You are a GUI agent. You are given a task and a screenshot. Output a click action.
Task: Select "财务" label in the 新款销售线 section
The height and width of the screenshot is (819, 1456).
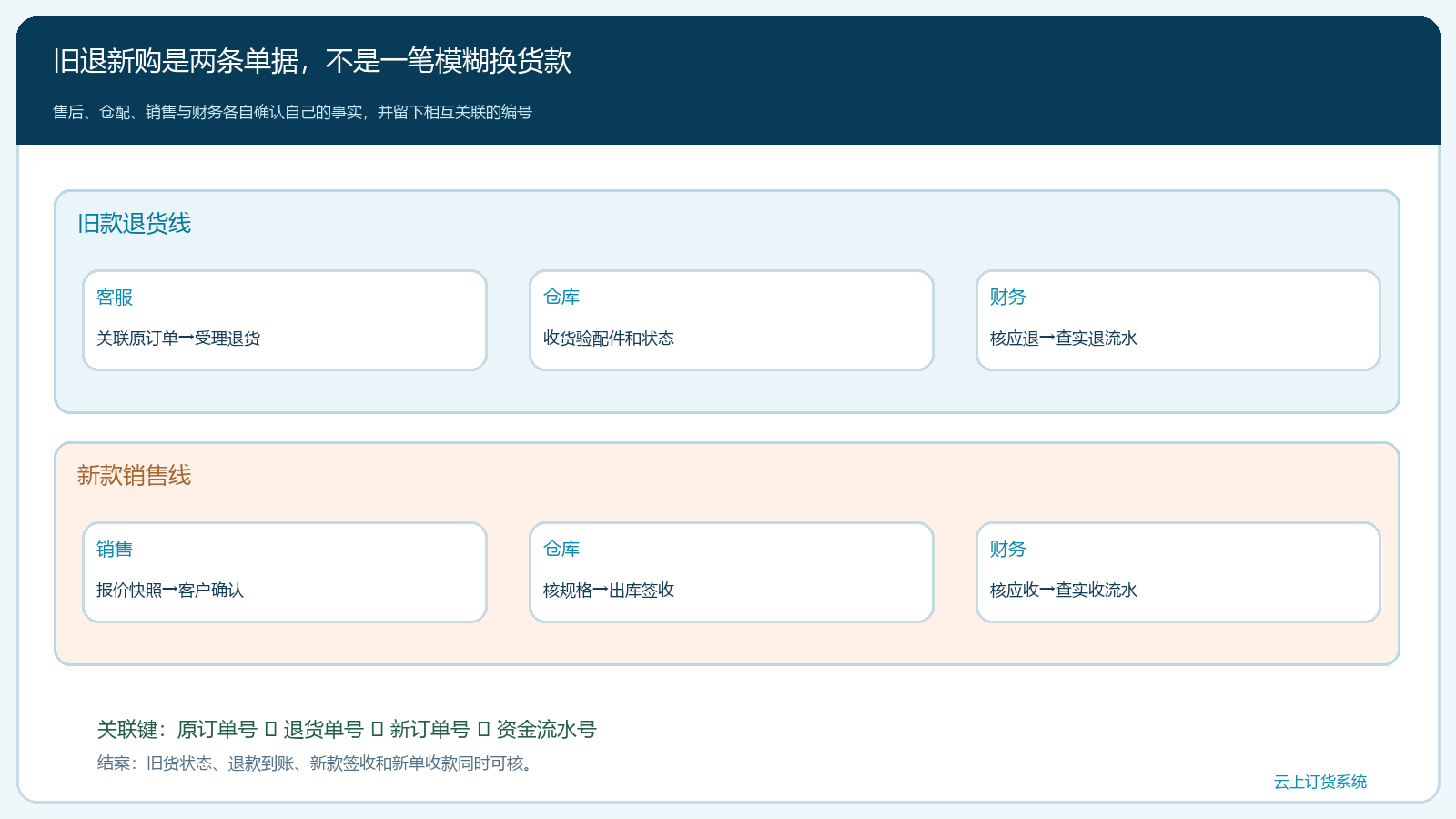(x=1008, y=549)
